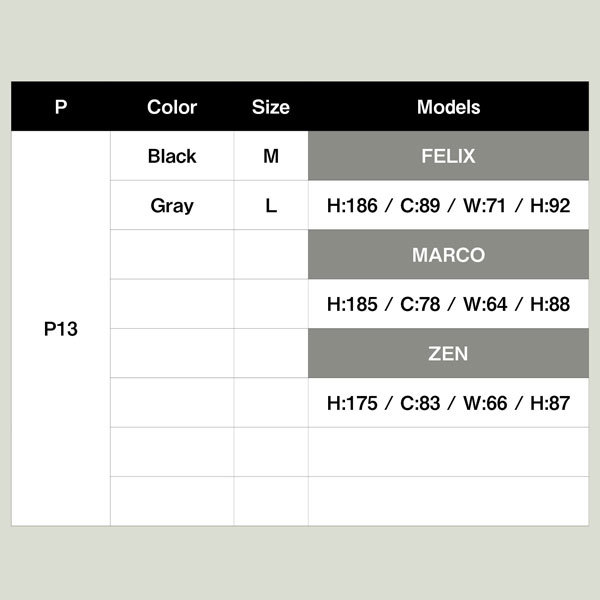This screenshot has width=600, height=600.
Task: Click the H:175 measurements row for Zen
Action: coord(448,403)
